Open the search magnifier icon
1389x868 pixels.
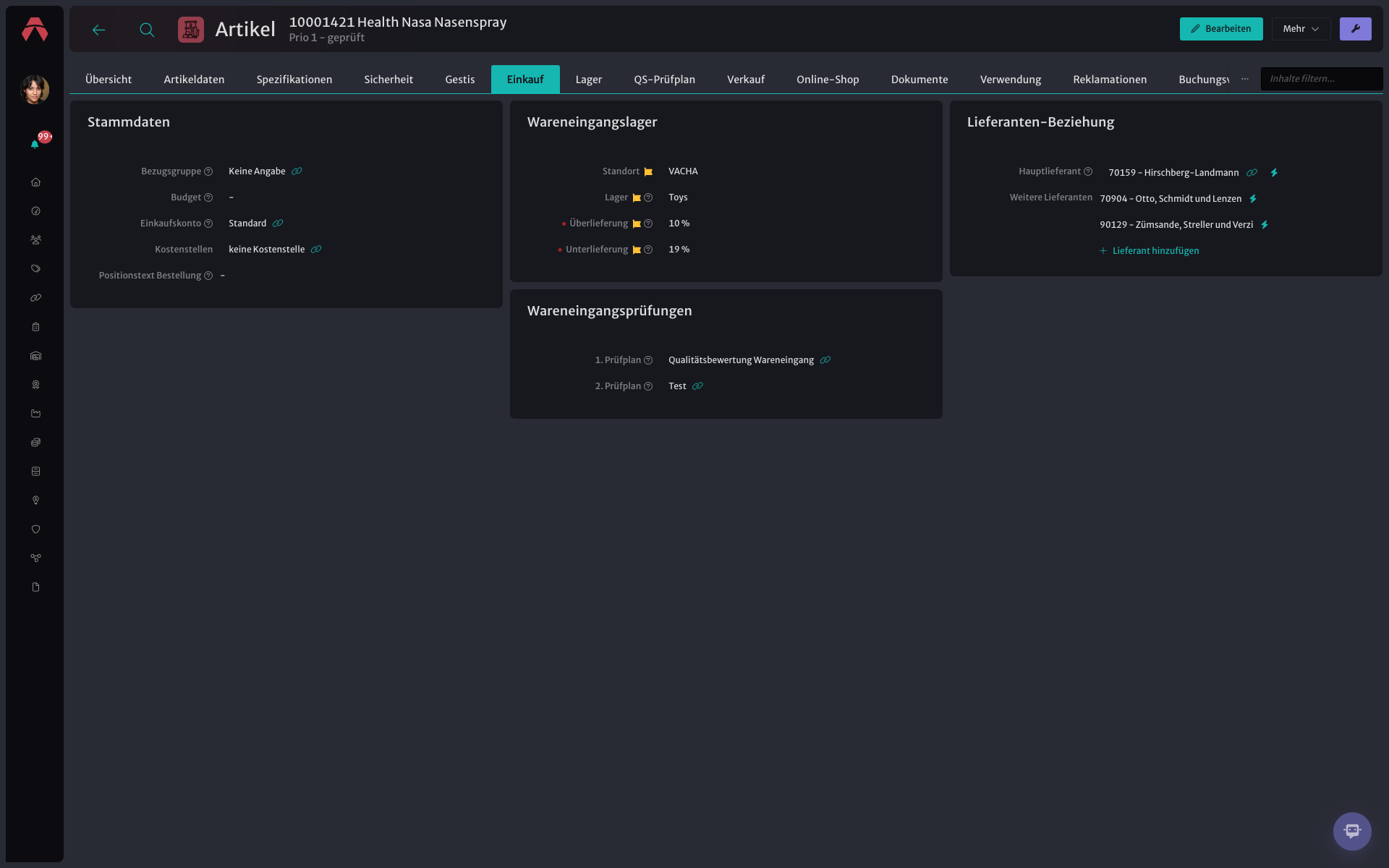tap(147, 30)
